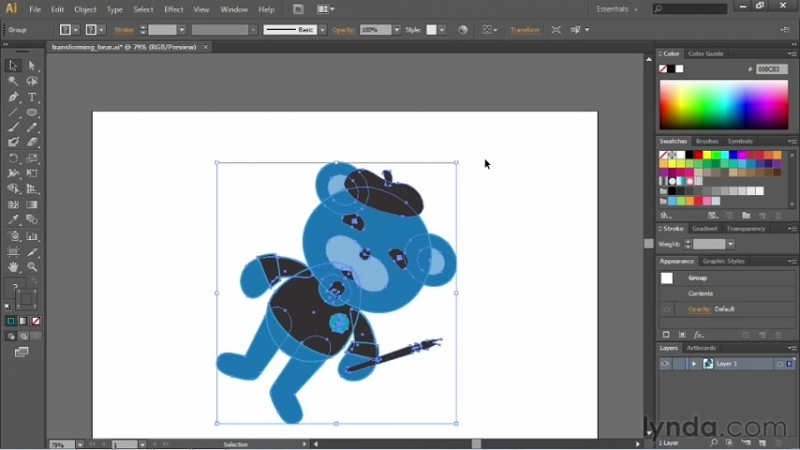800x450 pixels.
Task: Open the Window menu
Action: click(x=234, y=9)
